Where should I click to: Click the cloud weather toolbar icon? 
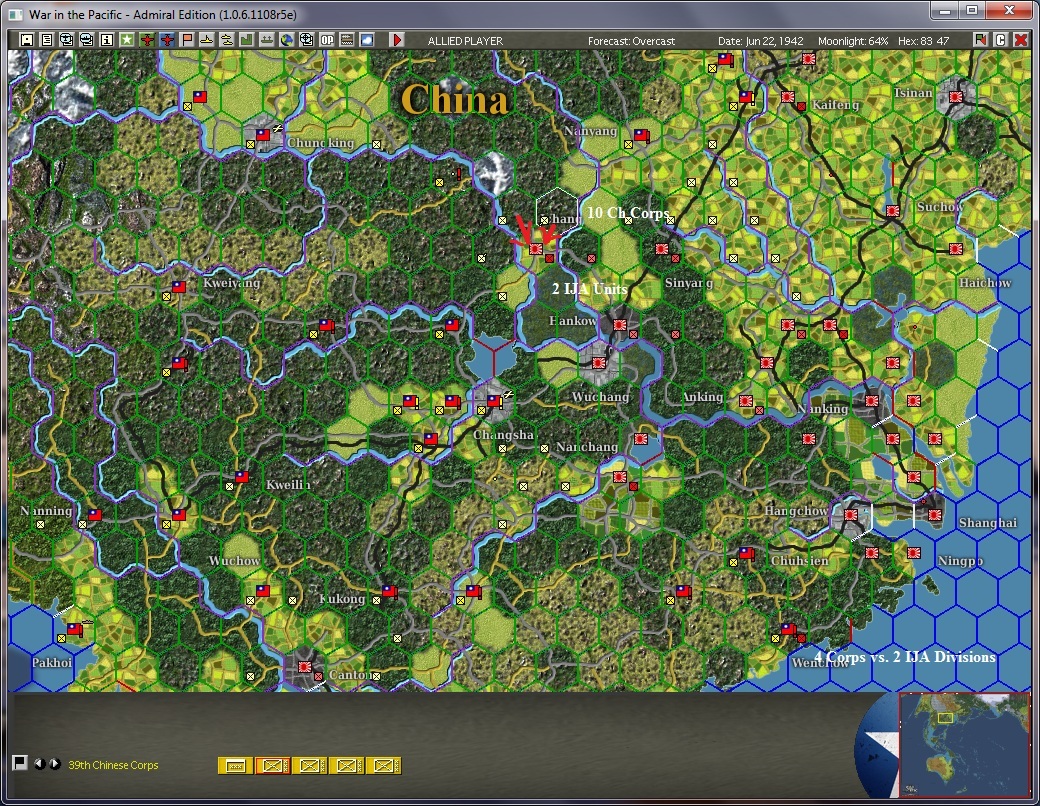pyautogui.click(x=366, y=40)
